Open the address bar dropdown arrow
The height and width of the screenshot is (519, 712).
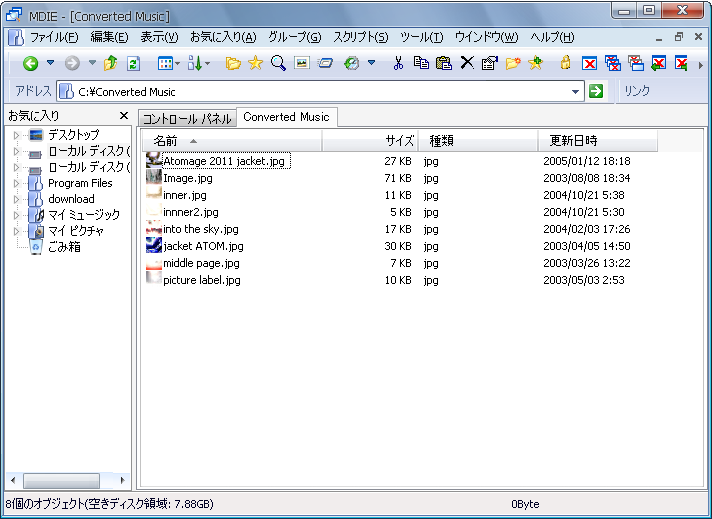[x=575, y=92]
